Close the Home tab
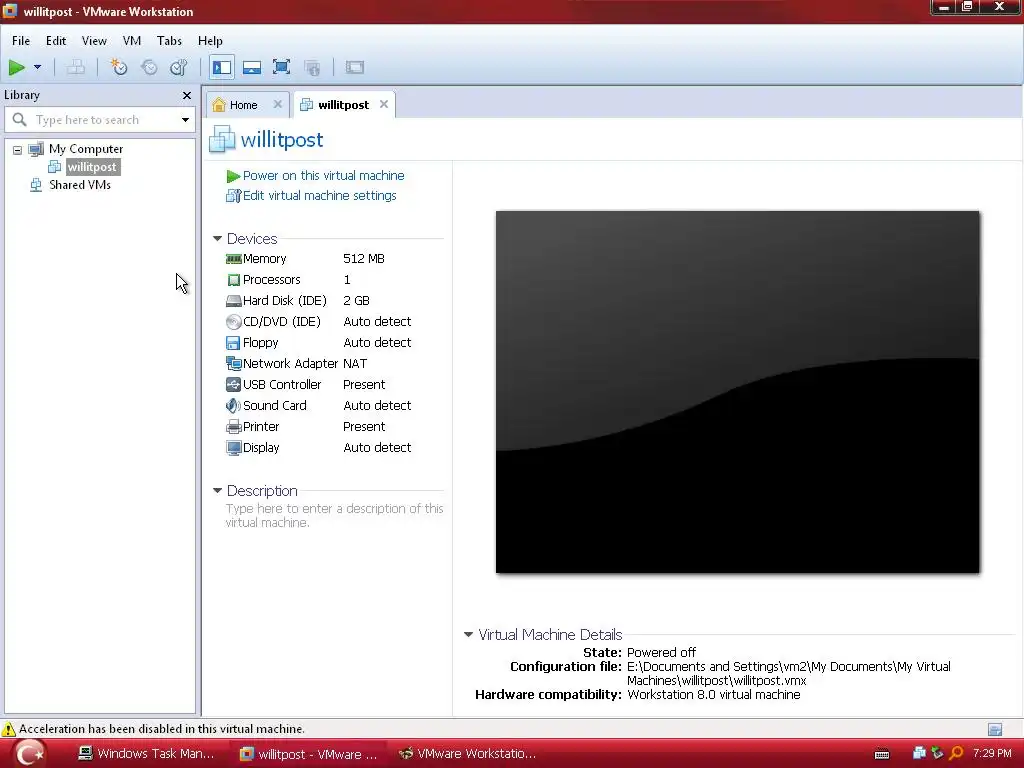Image resolution: width=1024 pixels, height=768 pixels. point(278,104)
